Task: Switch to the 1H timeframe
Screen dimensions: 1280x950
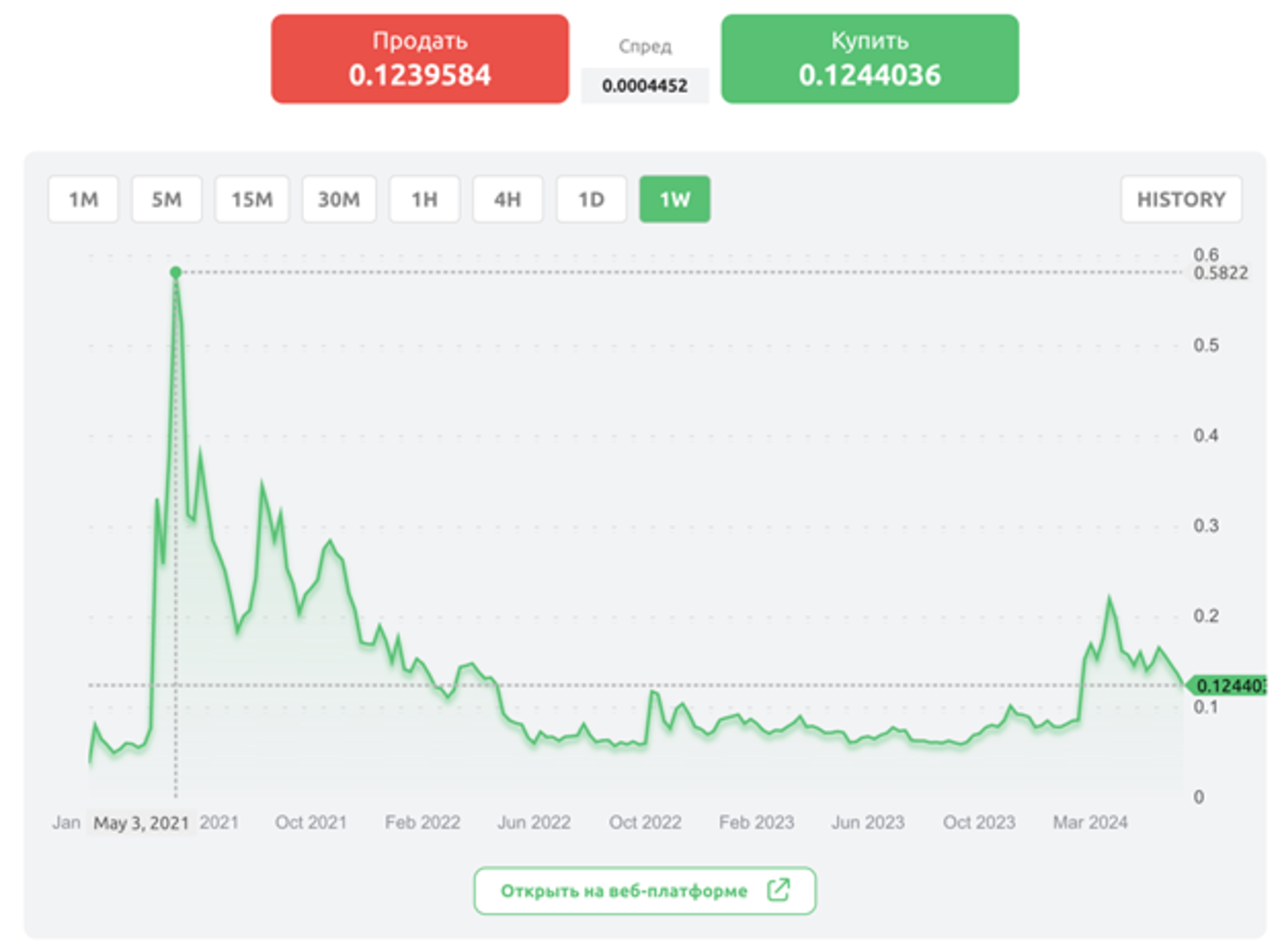Action: pos(424,199)
